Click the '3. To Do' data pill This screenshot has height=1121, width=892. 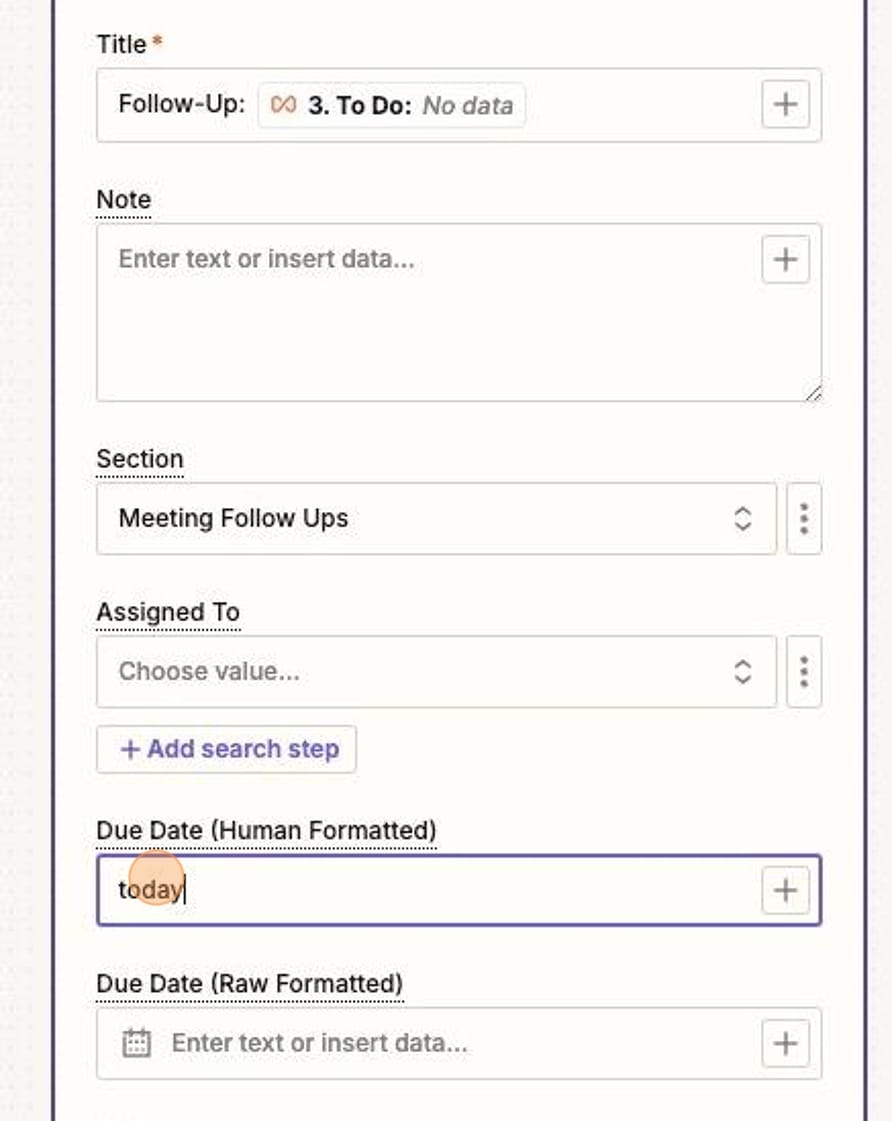(x=391, y=105)
